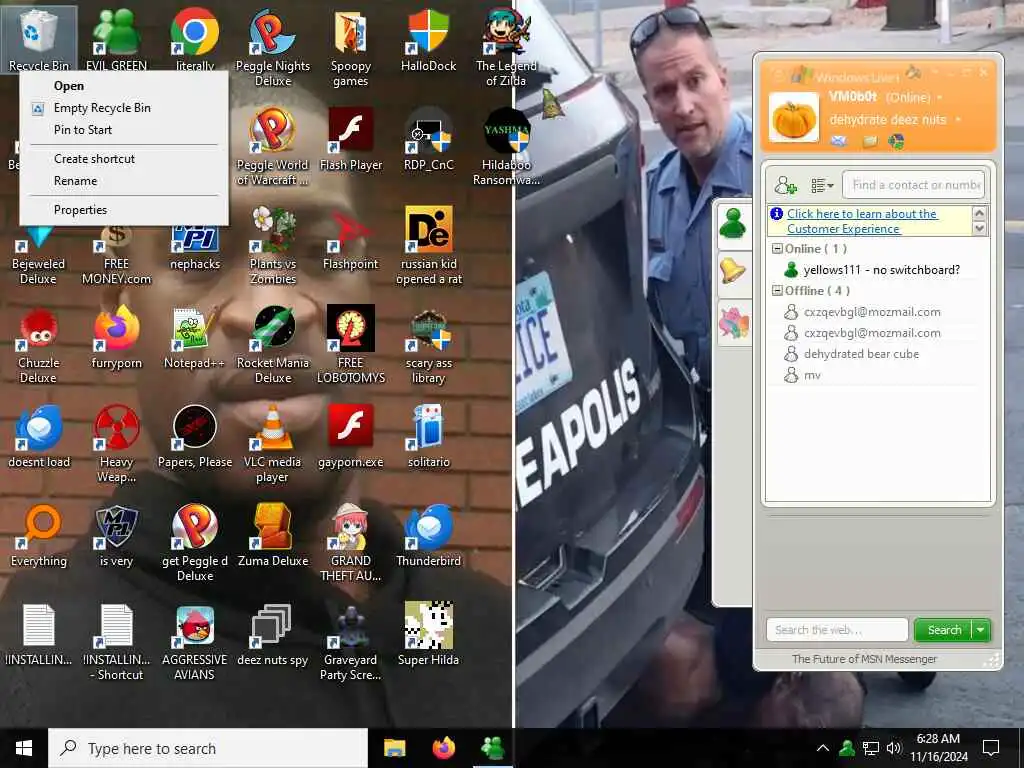The width and height of the screenshot is (1024, 768).
Task: Open Firefox from the taskbar
Action: pyautogui.click(x=444, y=748)
